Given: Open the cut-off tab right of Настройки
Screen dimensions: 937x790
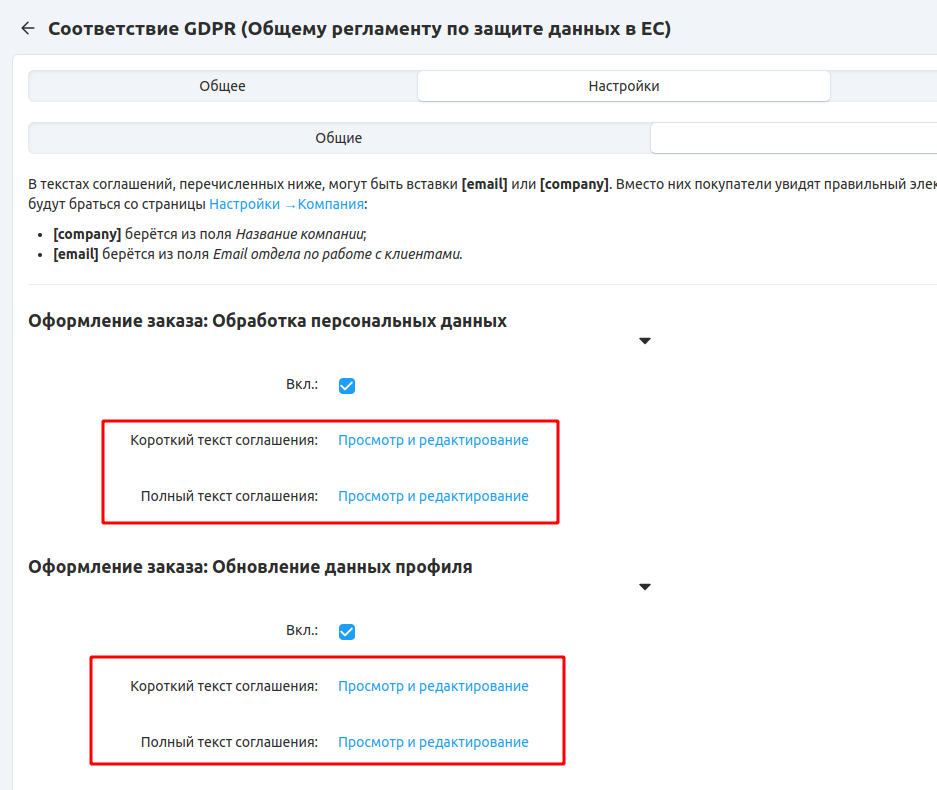Looking at the screenshot, I should click(884, 86).
